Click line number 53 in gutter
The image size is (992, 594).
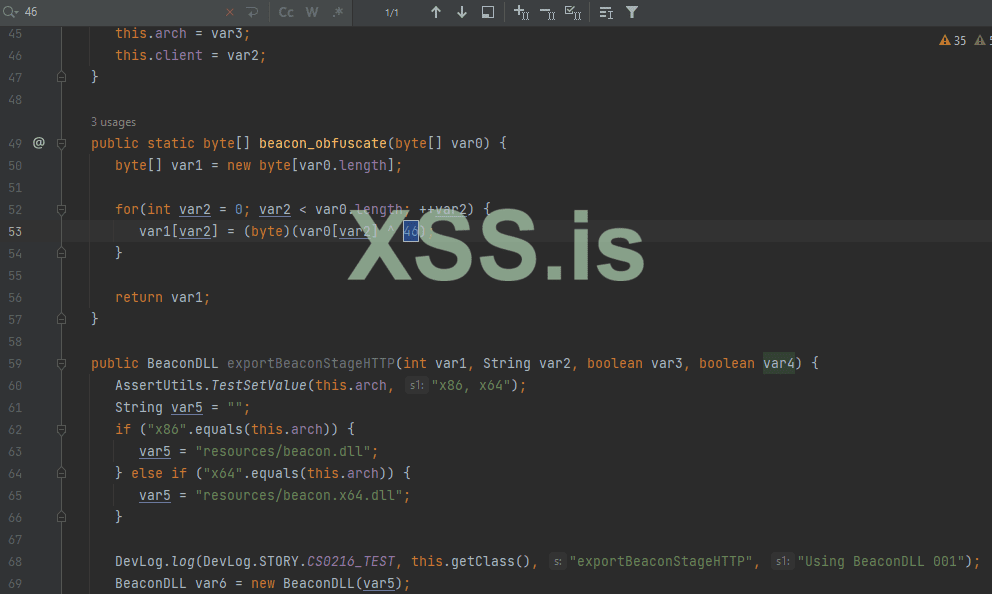coord(15,232)
